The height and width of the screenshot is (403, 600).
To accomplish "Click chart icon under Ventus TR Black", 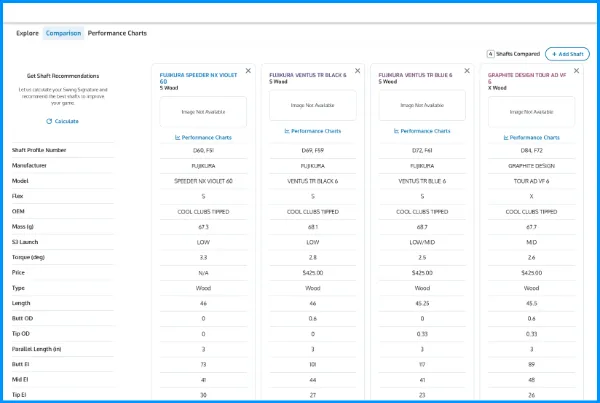I will point(286,131).
